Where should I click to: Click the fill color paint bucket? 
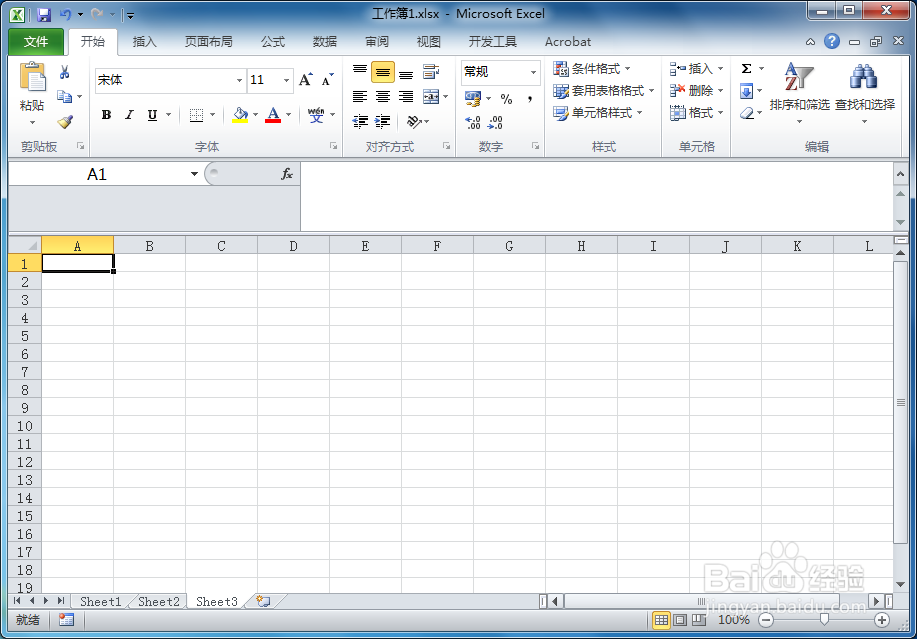tap(240, 115)
